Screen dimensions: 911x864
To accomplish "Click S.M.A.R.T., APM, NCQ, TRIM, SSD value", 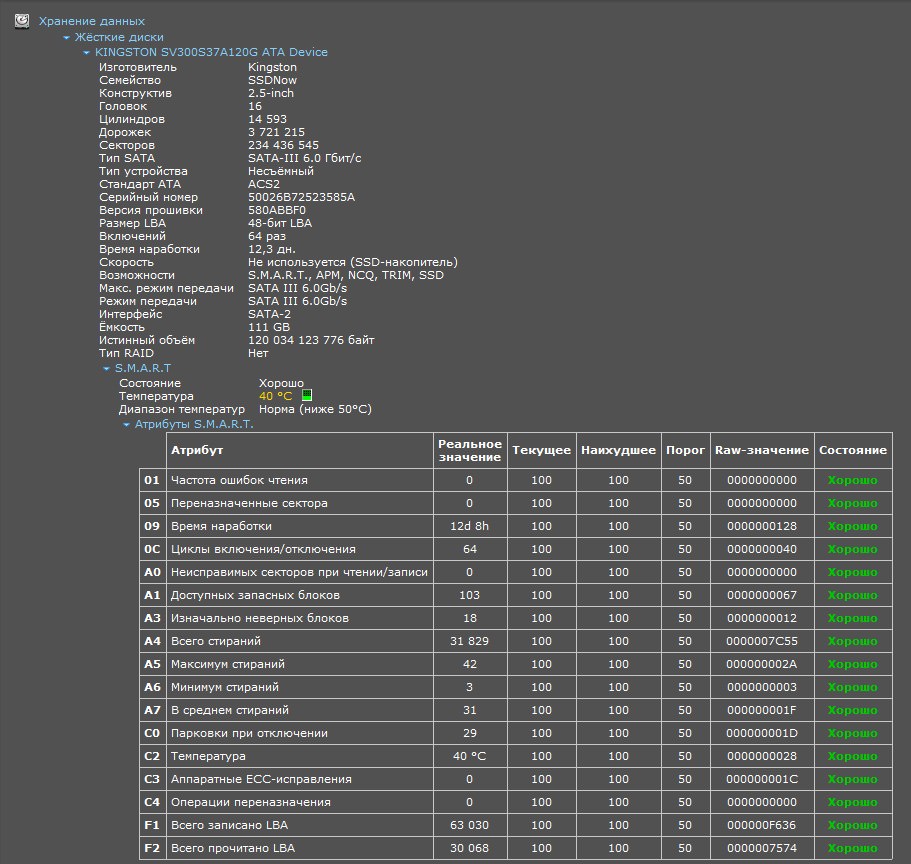I will tap(346, 275).
